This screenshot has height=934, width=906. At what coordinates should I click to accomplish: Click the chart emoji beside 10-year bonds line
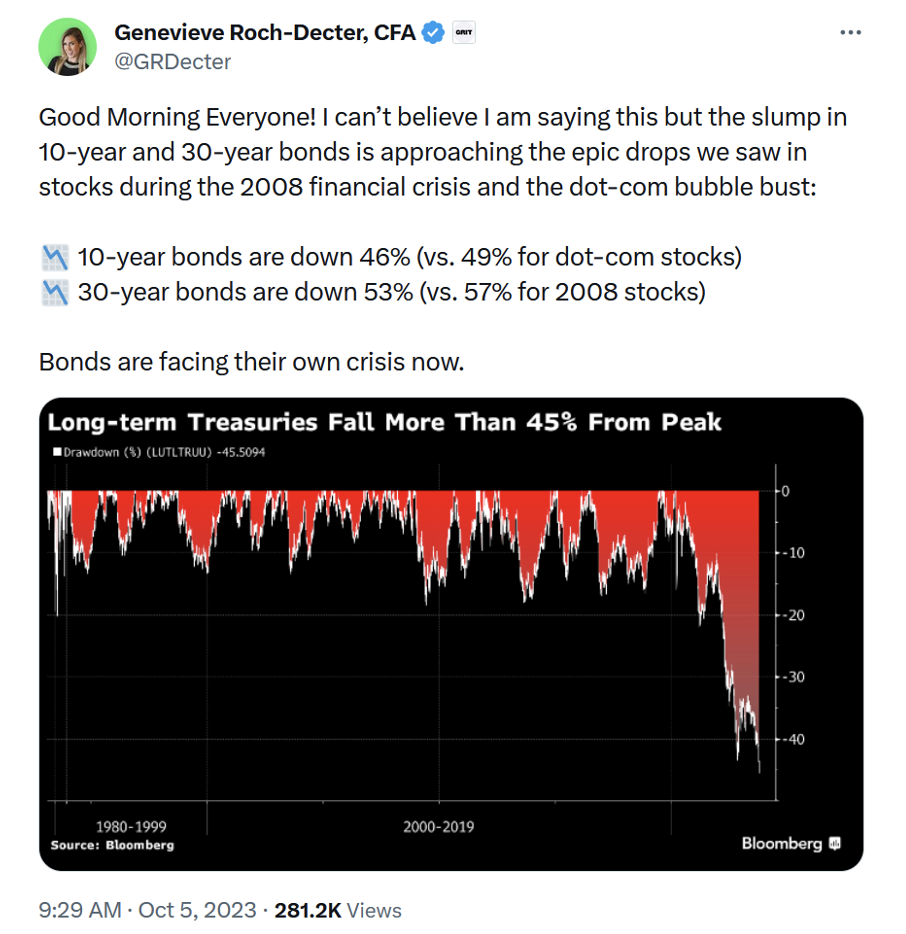click(x=54, y=257)
